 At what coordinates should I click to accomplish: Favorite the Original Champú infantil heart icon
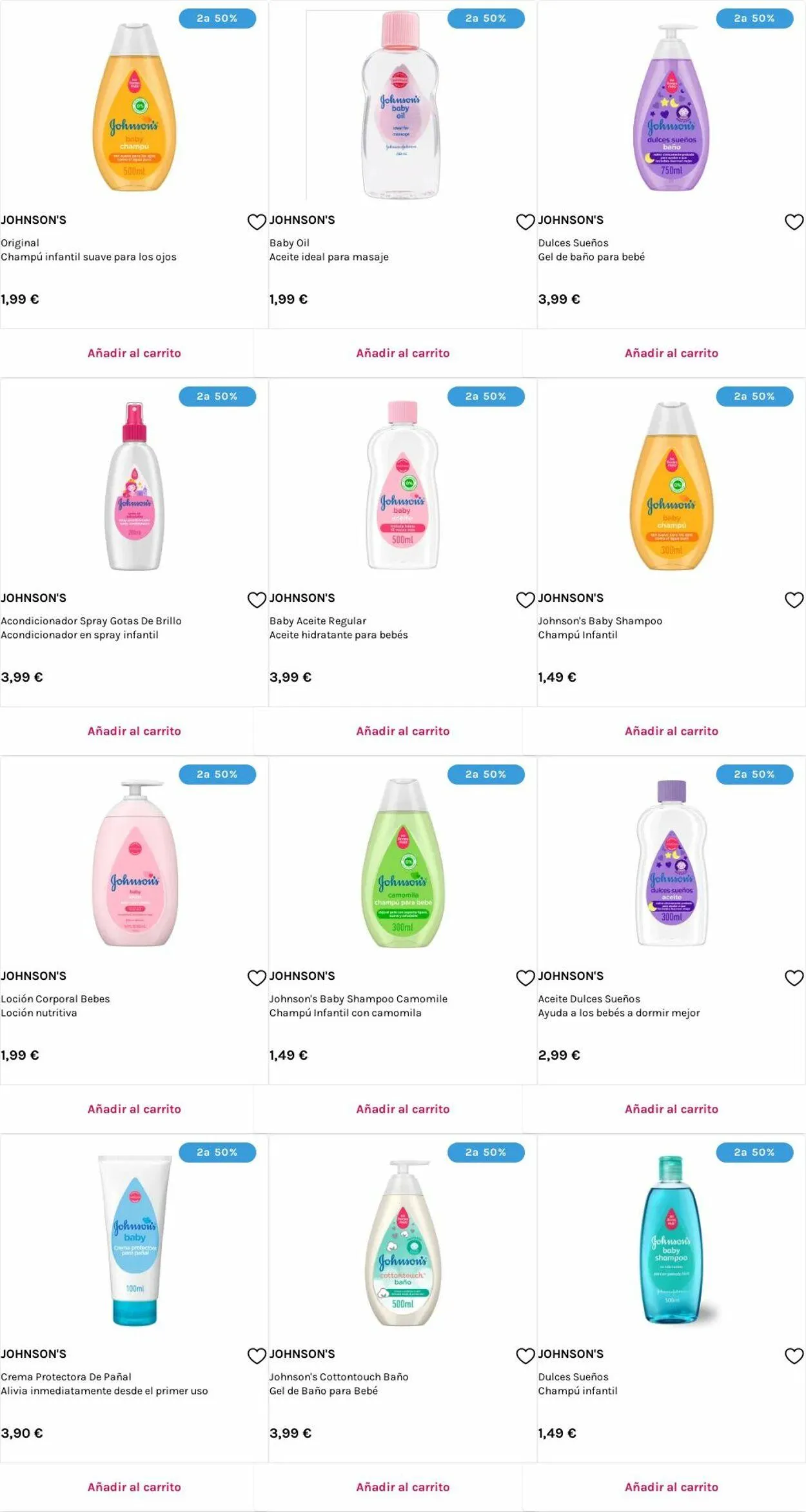(x=257, y=222)
